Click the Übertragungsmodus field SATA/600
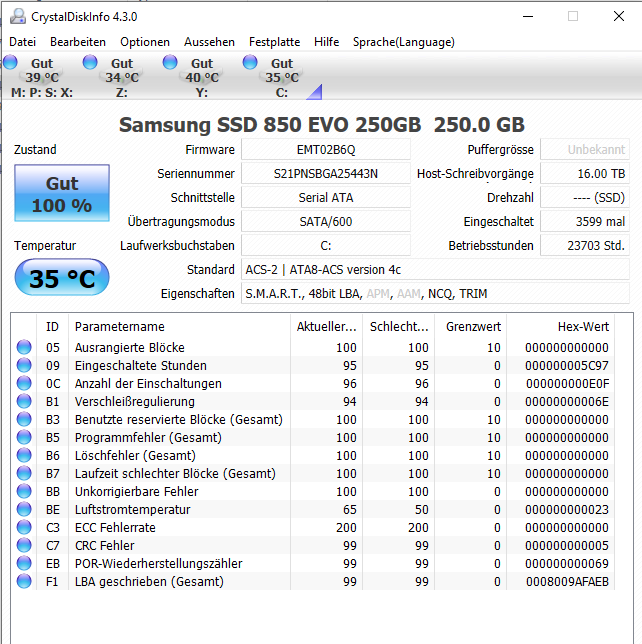 point(326,222)
